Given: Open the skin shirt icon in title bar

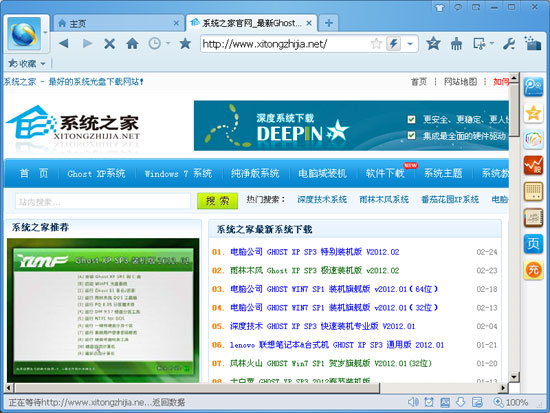Looking at the screenshot, I should 440,7.
